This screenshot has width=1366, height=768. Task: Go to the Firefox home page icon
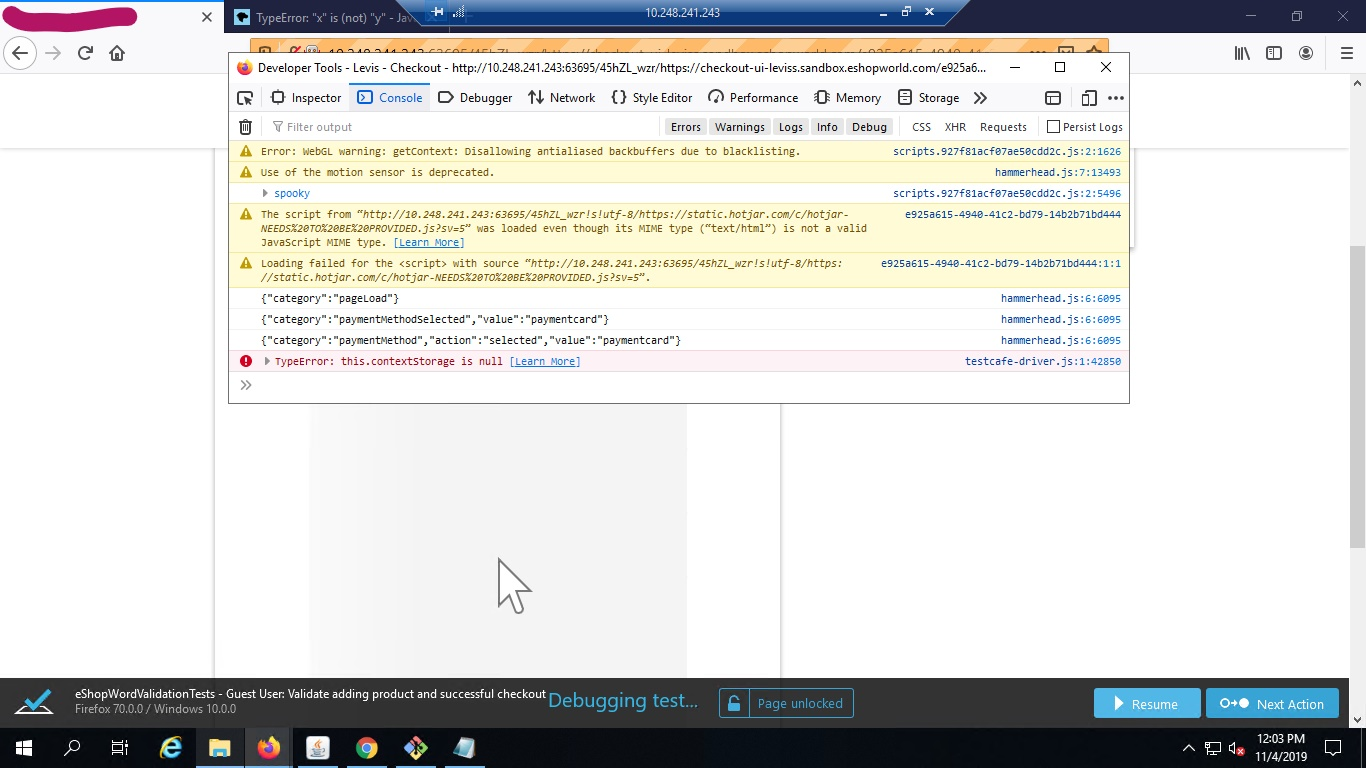pos(117,53)
